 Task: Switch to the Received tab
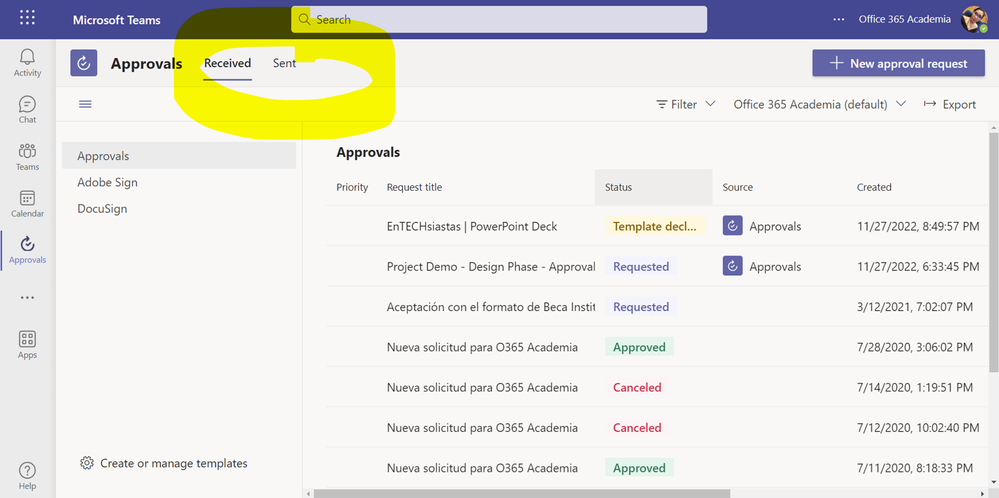[x=227, y=64]
